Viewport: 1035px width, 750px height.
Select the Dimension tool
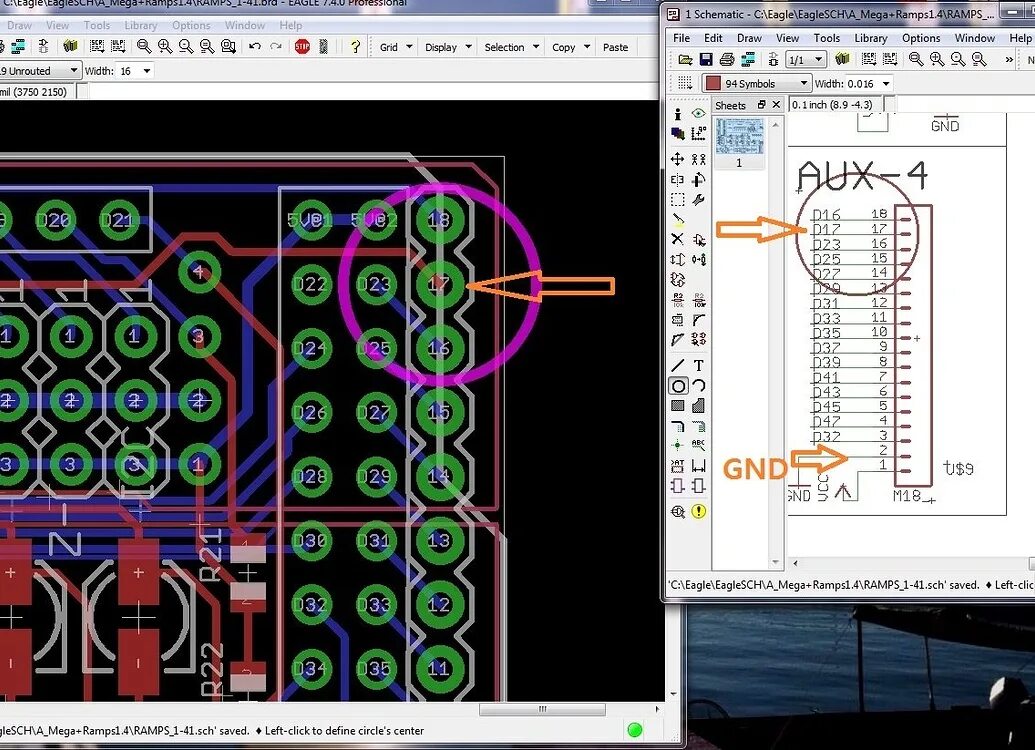(x=698, y=466)
